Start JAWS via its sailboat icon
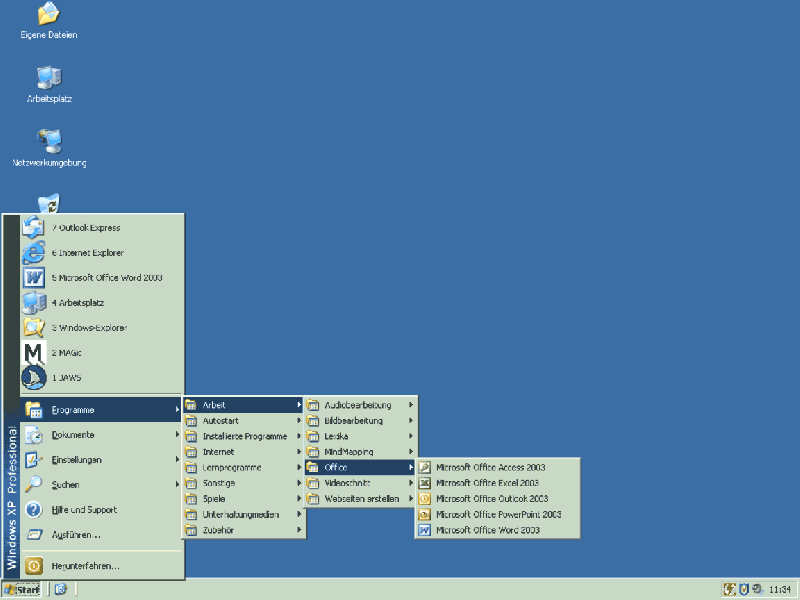Viewport: 800px width, 600px height. coord(34,378)
